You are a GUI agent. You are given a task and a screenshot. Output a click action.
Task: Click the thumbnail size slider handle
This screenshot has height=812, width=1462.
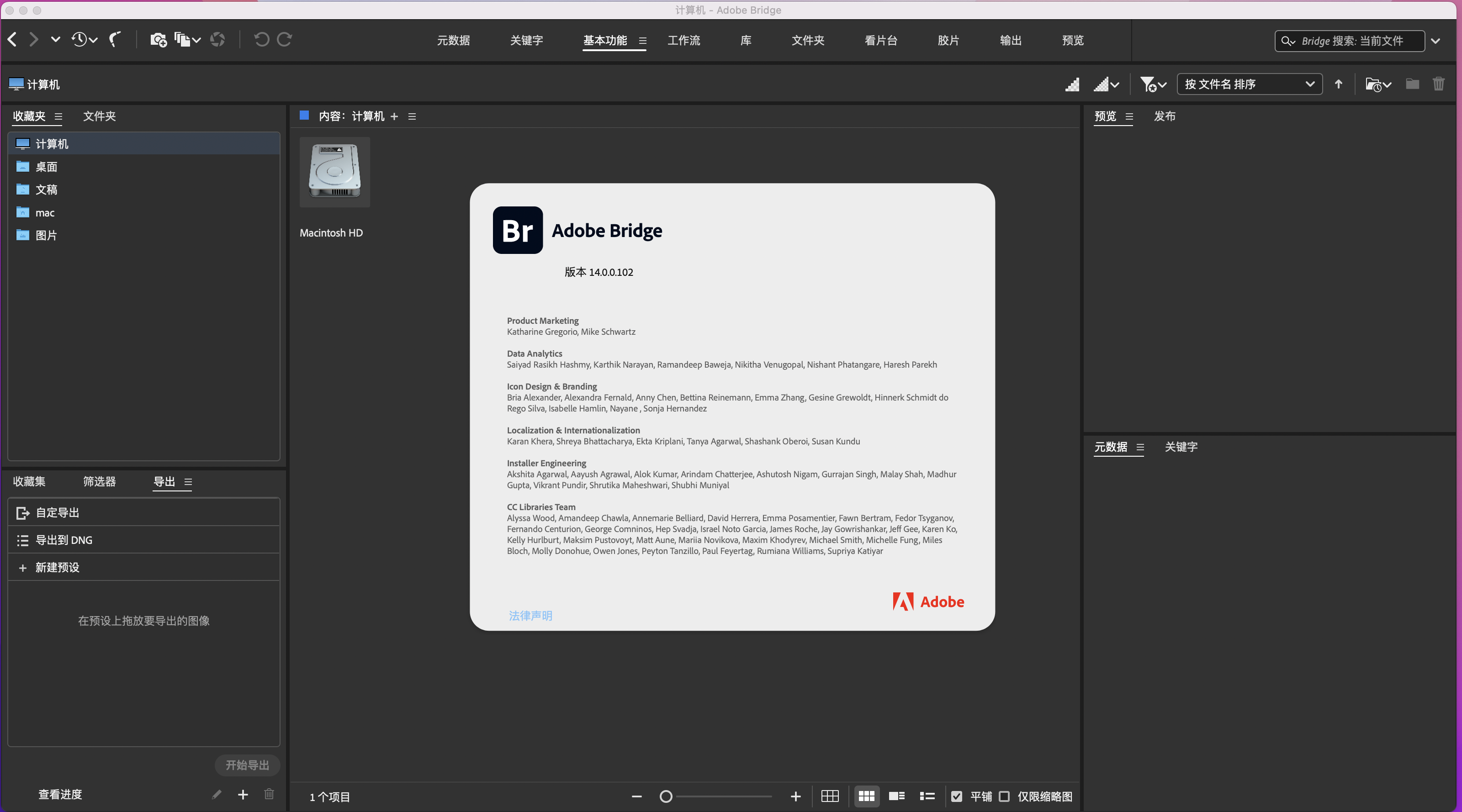[x=666, y=796]
